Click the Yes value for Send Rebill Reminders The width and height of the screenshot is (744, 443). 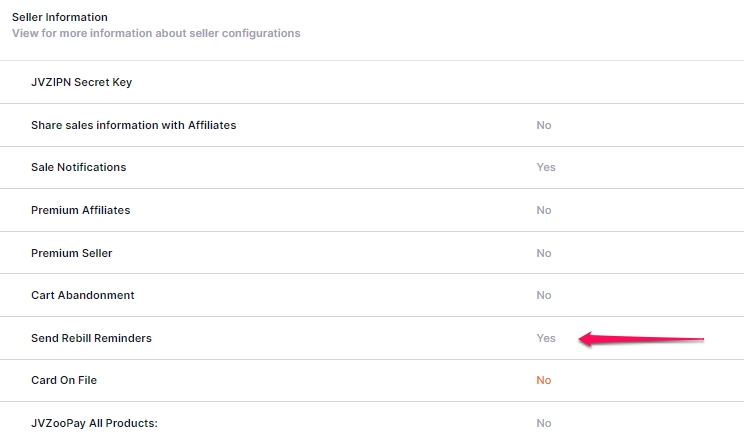pos(546,338)
